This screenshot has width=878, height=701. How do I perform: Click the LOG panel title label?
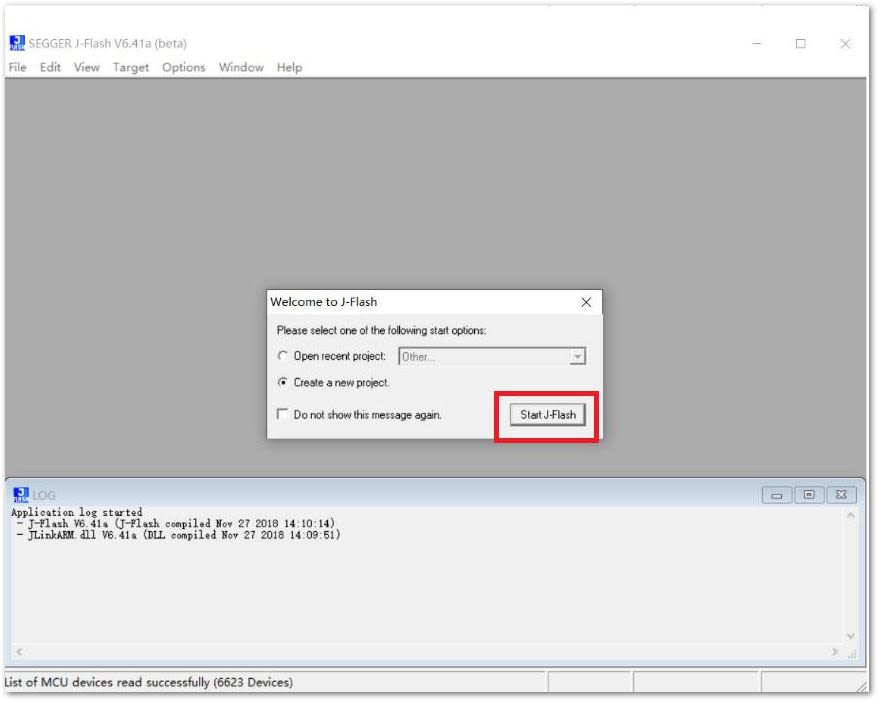[x=44, y=496]
